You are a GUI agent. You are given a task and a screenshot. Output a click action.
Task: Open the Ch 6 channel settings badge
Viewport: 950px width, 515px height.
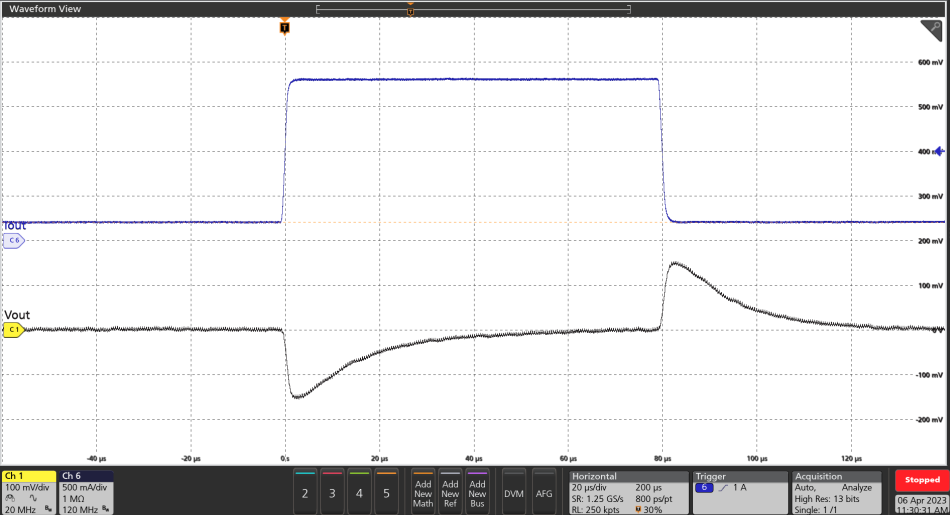coord(86,476)
